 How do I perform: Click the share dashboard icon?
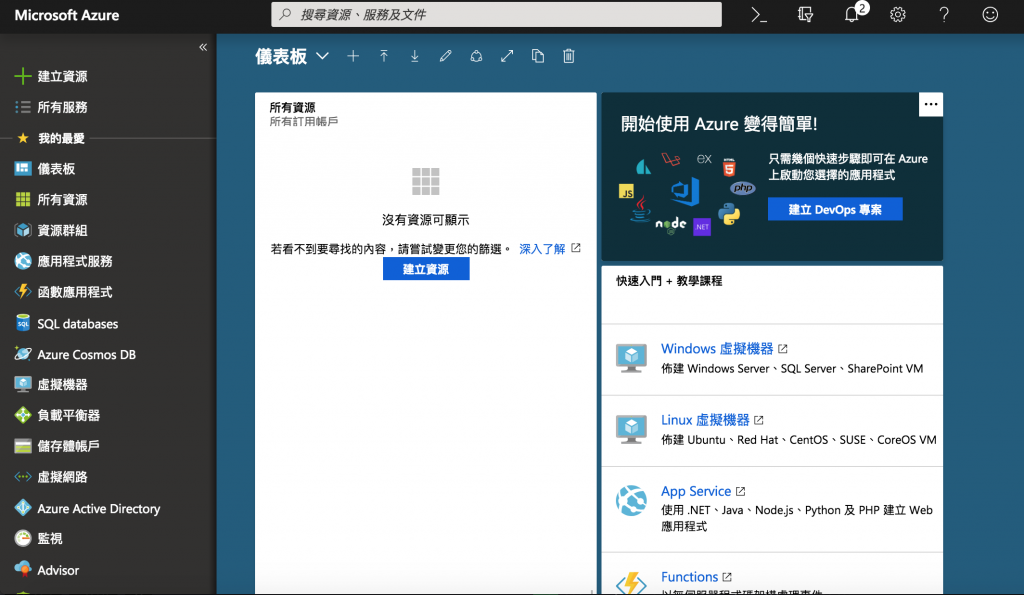pyautogui.click(x=476, y=56)
